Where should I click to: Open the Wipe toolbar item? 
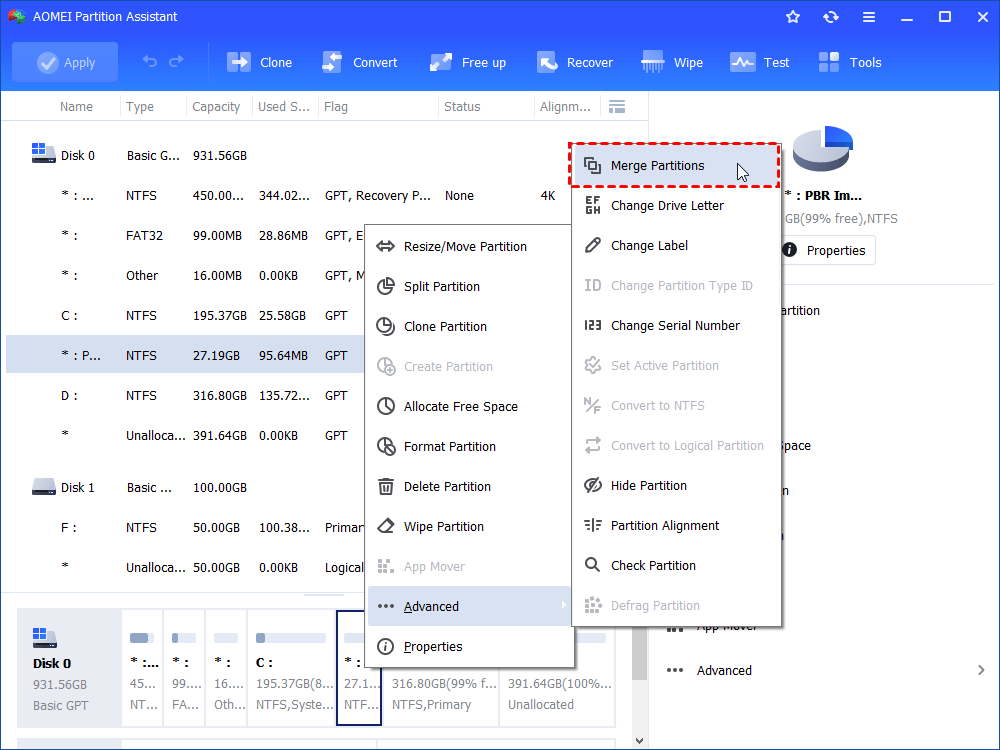672,62
